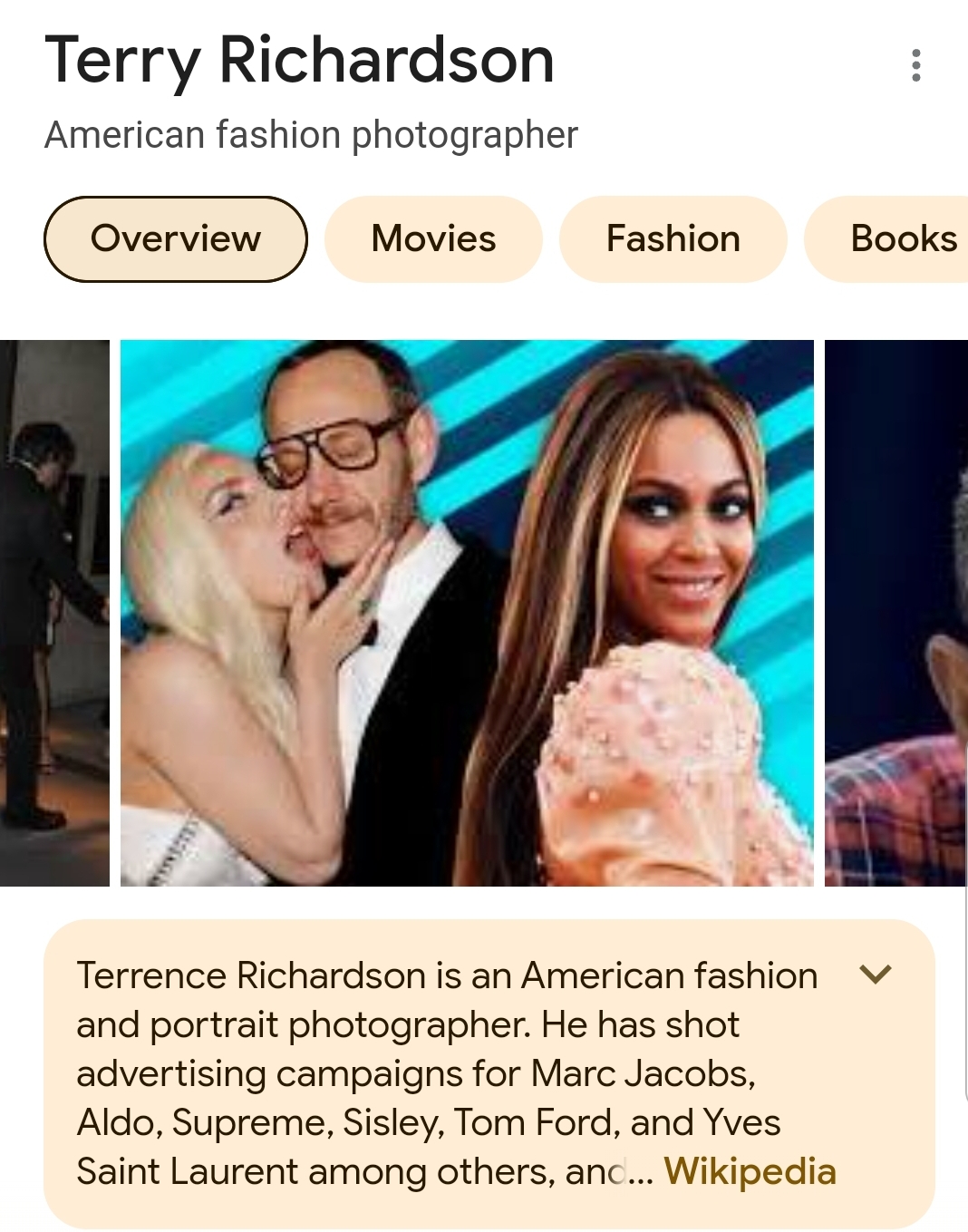View the partially visible left photo
Viewport: 968px width, 1232px height.
[54, 613]
